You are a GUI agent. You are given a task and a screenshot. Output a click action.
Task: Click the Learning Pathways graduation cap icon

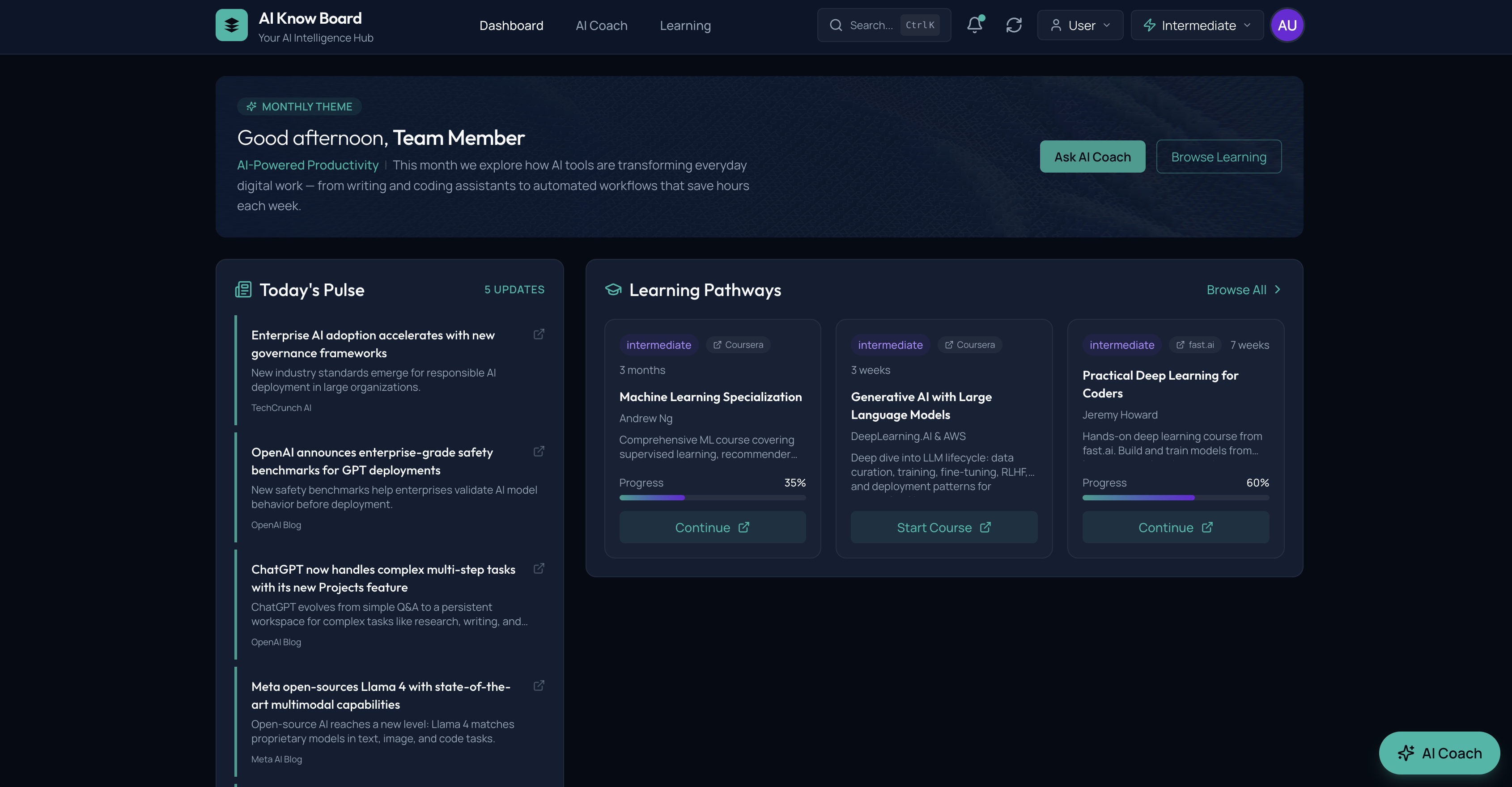[x=613, y=289]
